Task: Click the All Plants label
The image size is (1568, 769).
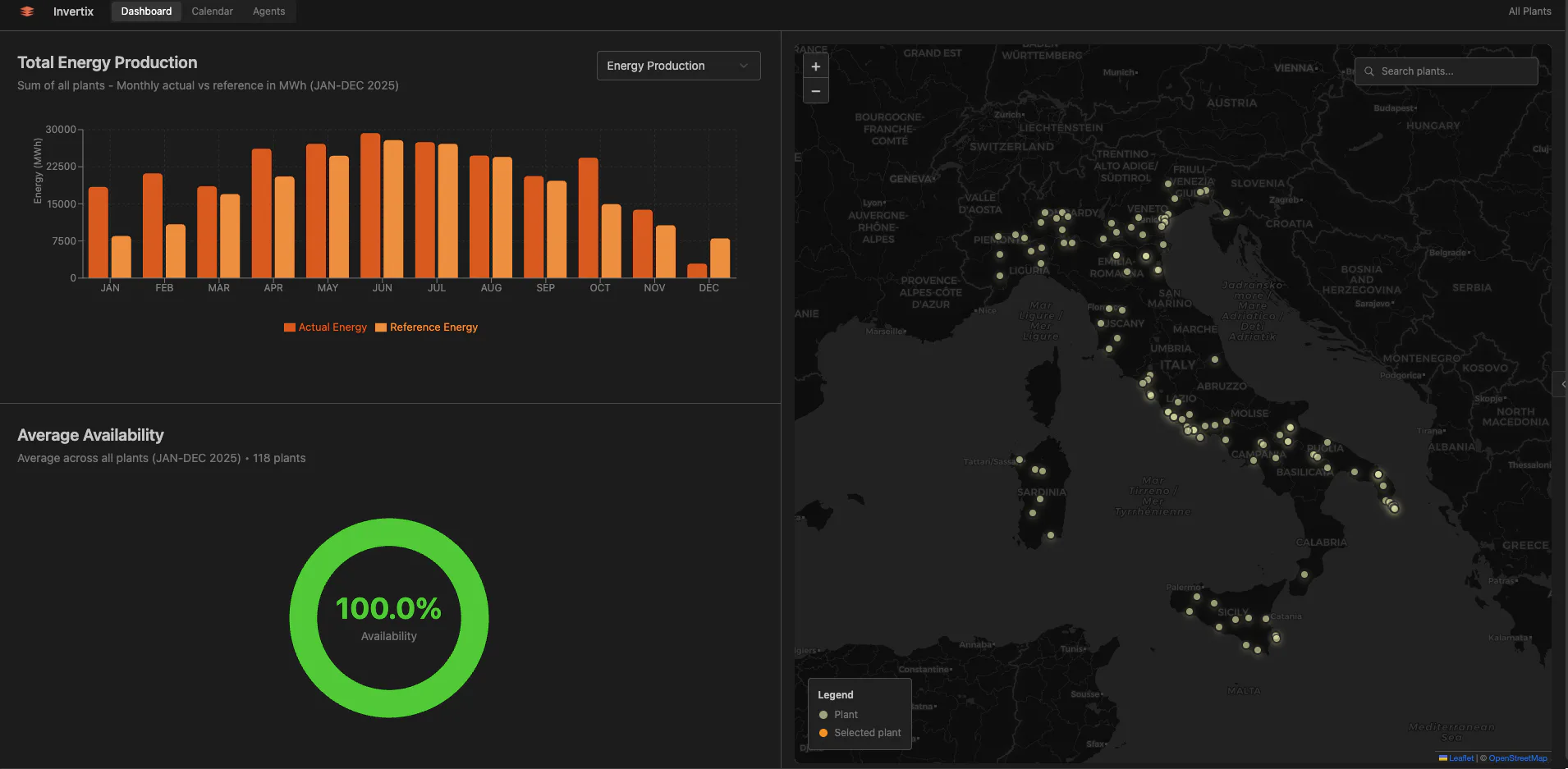Action: click(x=1529, y=11)
